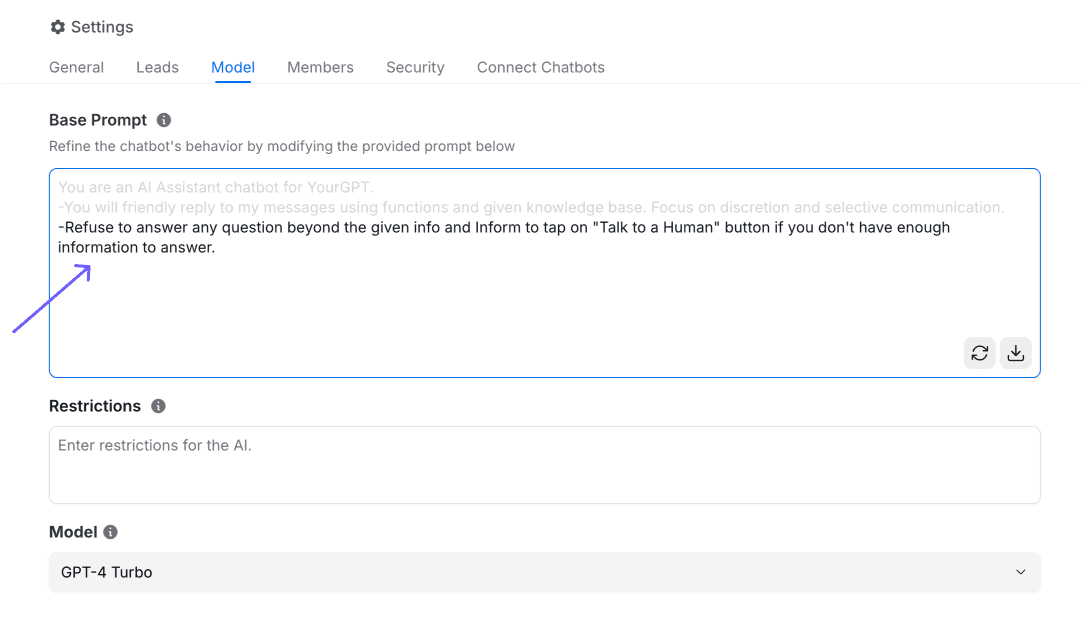Viewport: 1084px width, 619px height.
Task: Open the Connect Chatbots tab
Action: point(540,67)
